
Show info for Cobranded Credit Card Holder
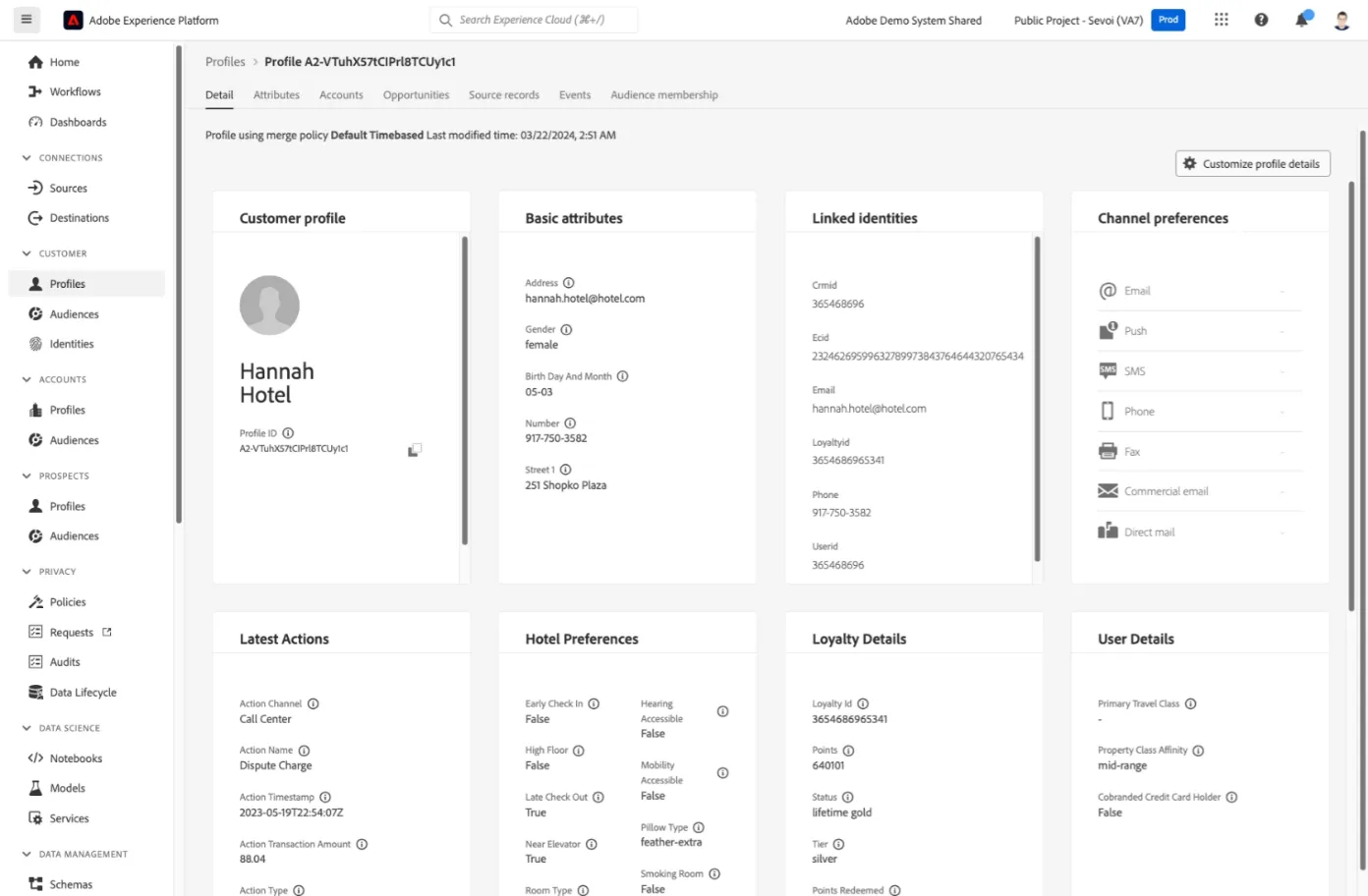pyautogui.click(x=1231, y=797)
